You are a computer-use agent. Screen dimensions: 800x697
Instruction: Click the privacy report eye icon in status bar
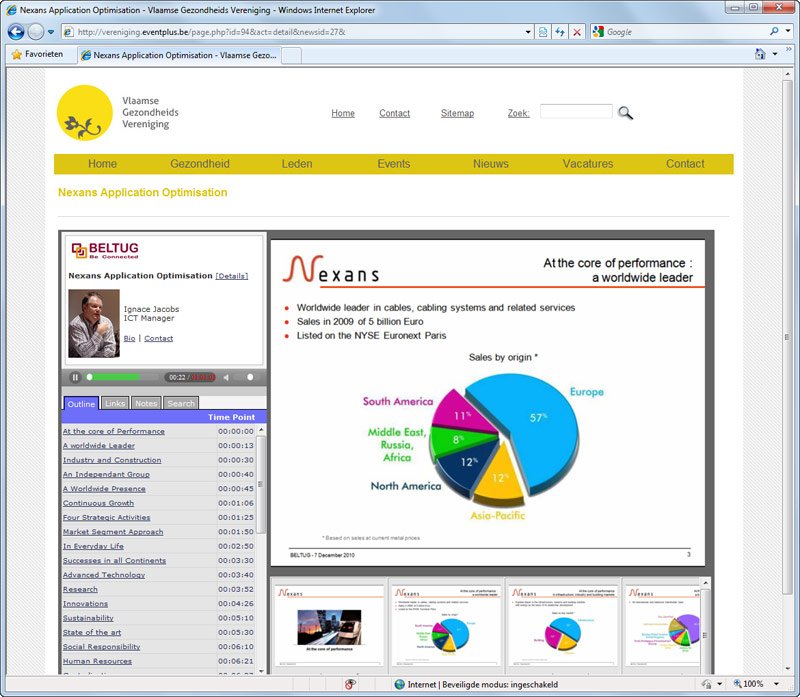point(350,684)
